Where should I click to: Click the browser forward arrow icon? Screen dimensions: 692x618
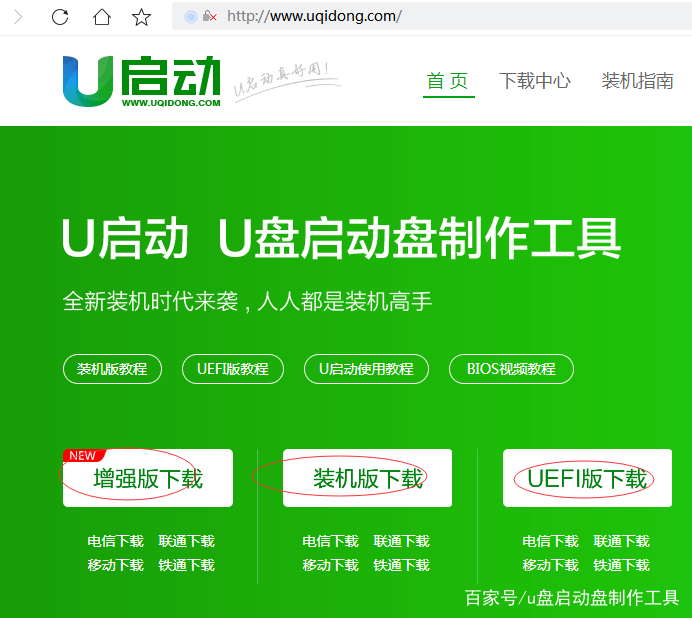(x=18, y=17)
